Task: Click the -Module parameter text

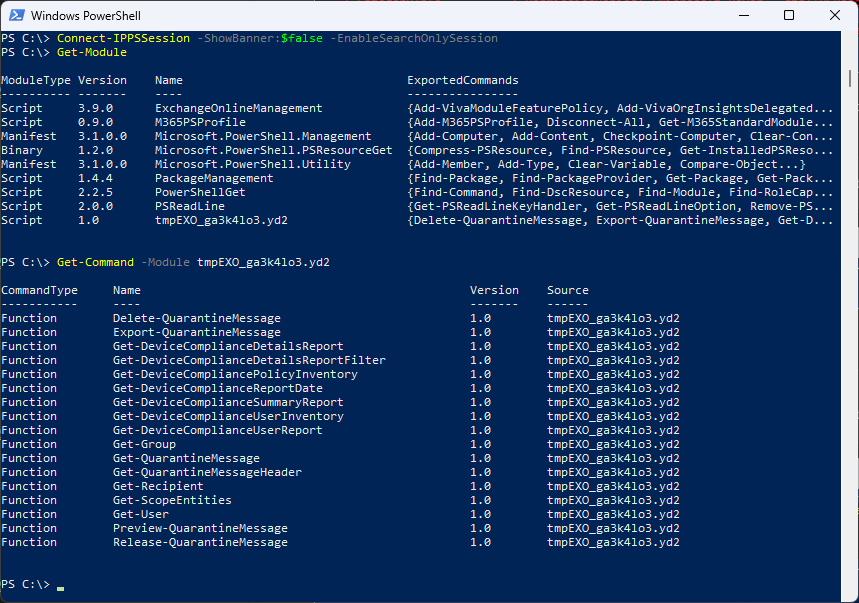Action: click(x=165, y=262)
